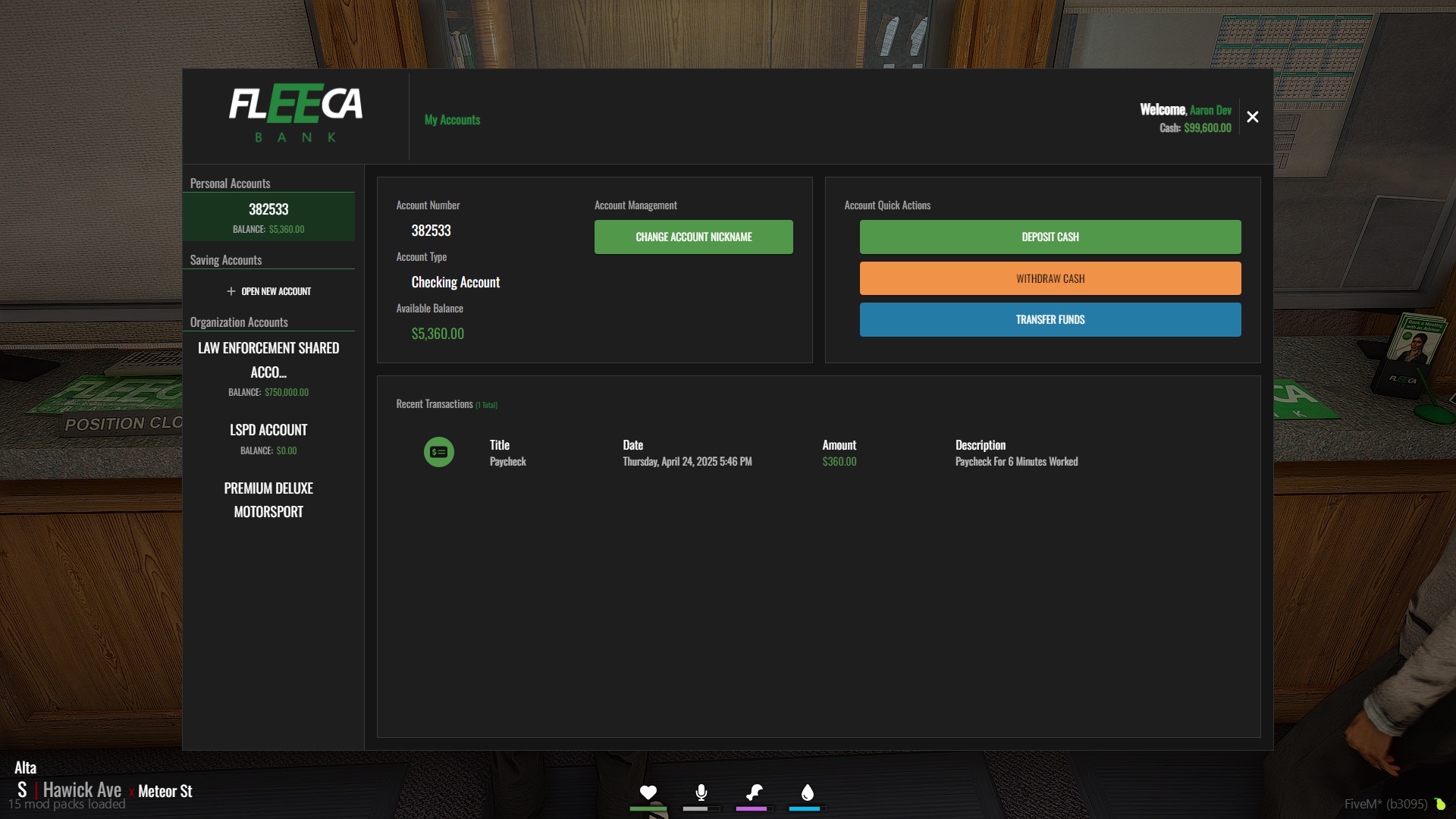Click the Personal Accounts section header
This screenshot has width=1456, height=819.
tap(230, 184)
